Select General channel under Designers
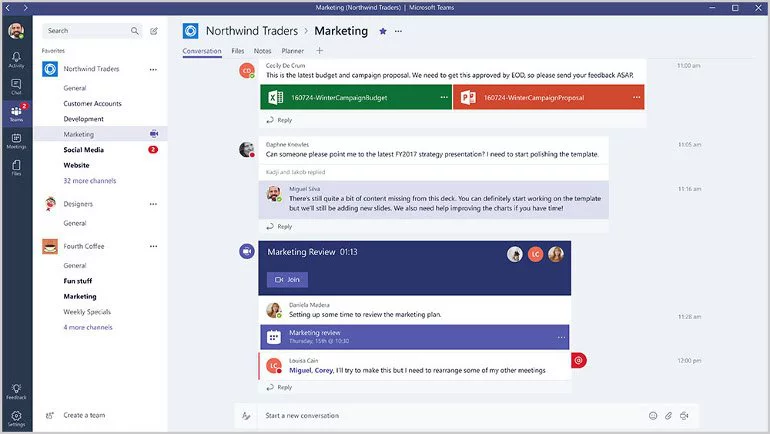Screen dimensions: 770x434 (75, 223)
